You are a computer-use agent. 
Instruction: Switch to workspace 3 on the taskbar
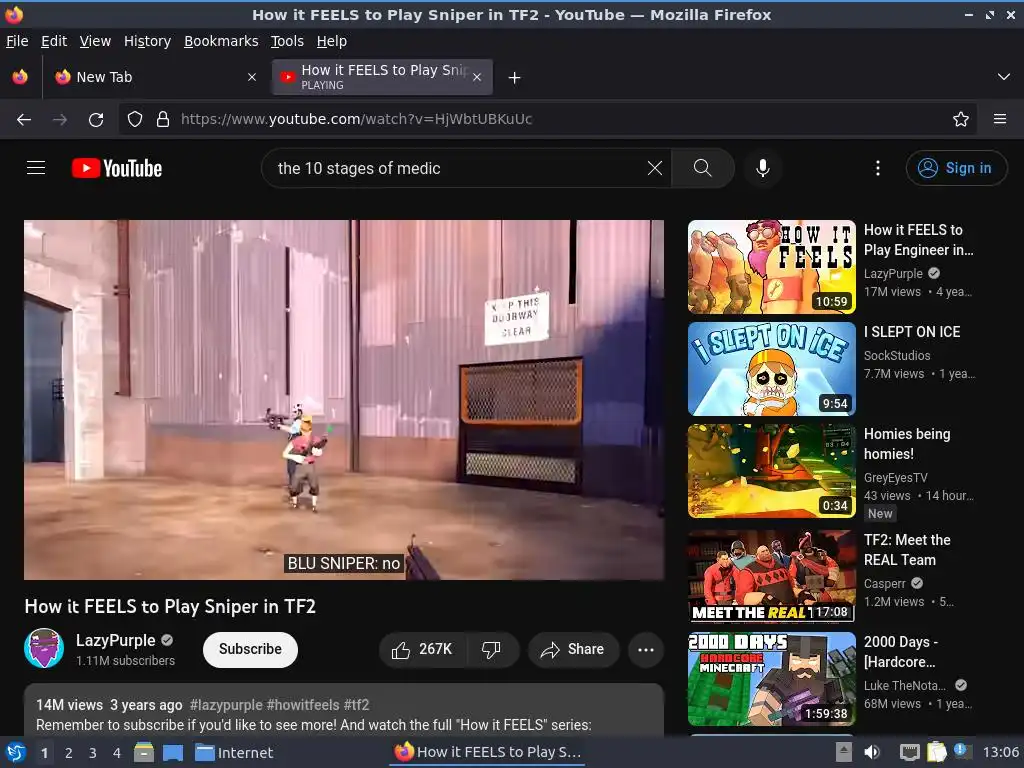coord(93,753)
